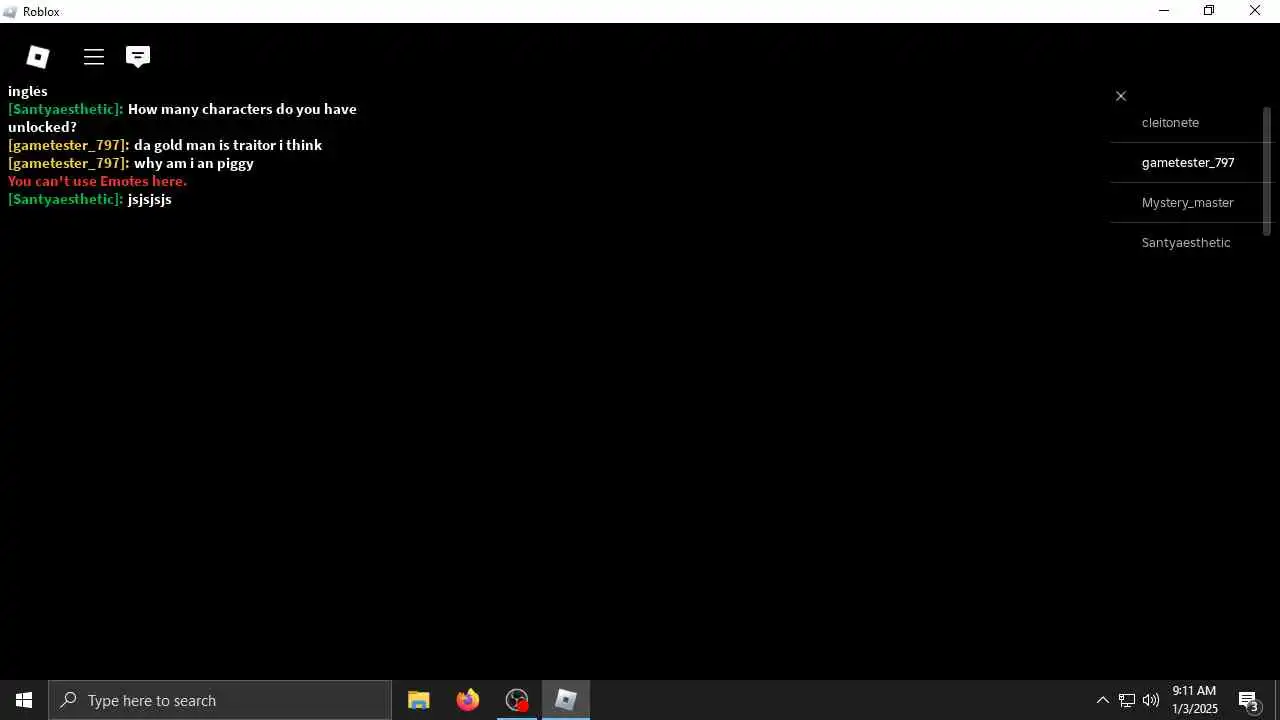Screen dimensions: 1280x720
Task: Open the Windows Start menu
Action: click(24, 700)
